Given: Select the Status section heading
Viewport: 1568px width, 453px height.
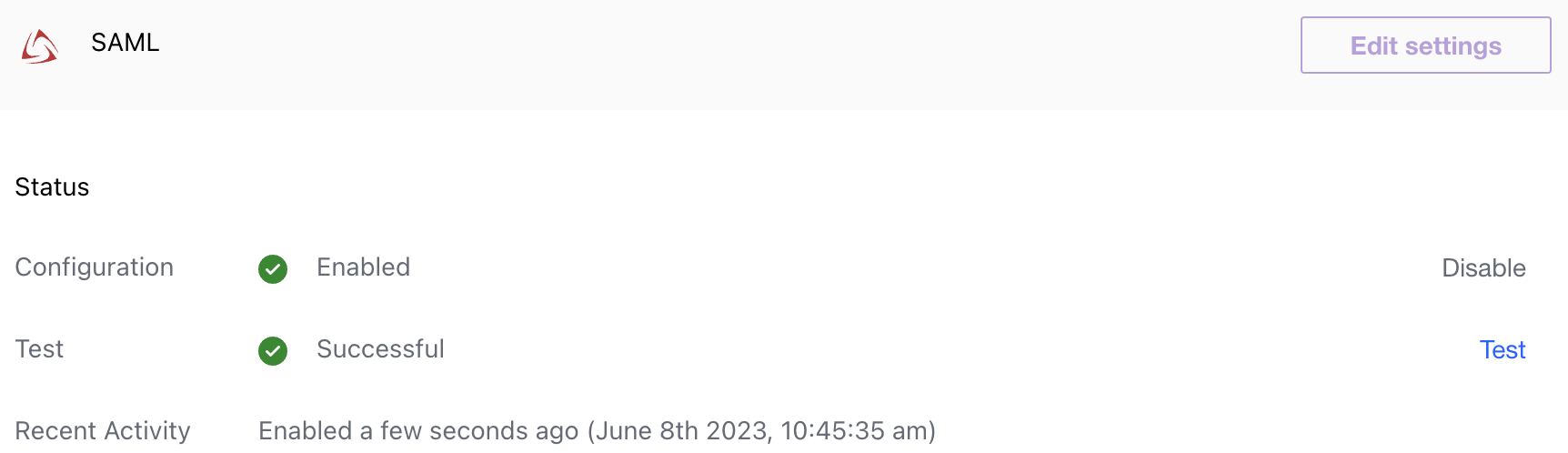Looking at the screenshot, I should point(52,187).
